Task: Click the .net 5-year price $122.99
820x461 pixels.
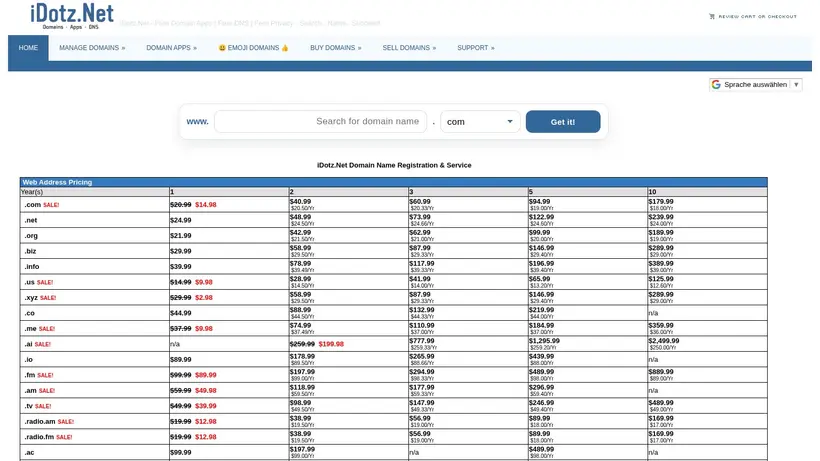Action: click(541, 217)
